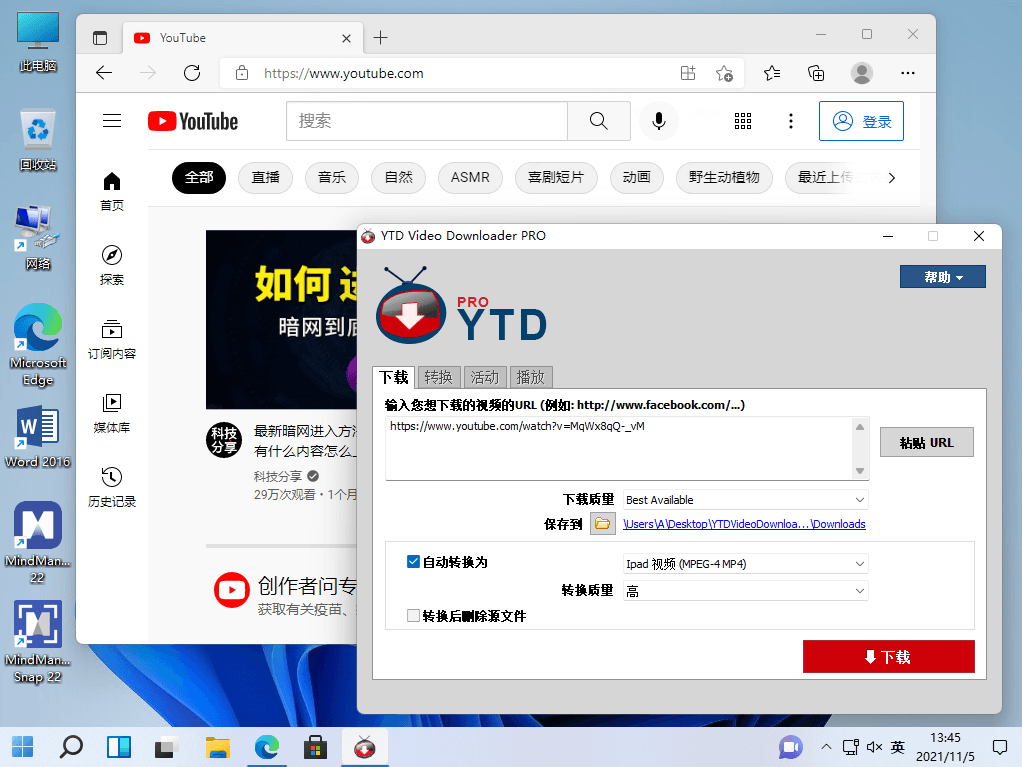Open the notification center icon

point(1000,747)
